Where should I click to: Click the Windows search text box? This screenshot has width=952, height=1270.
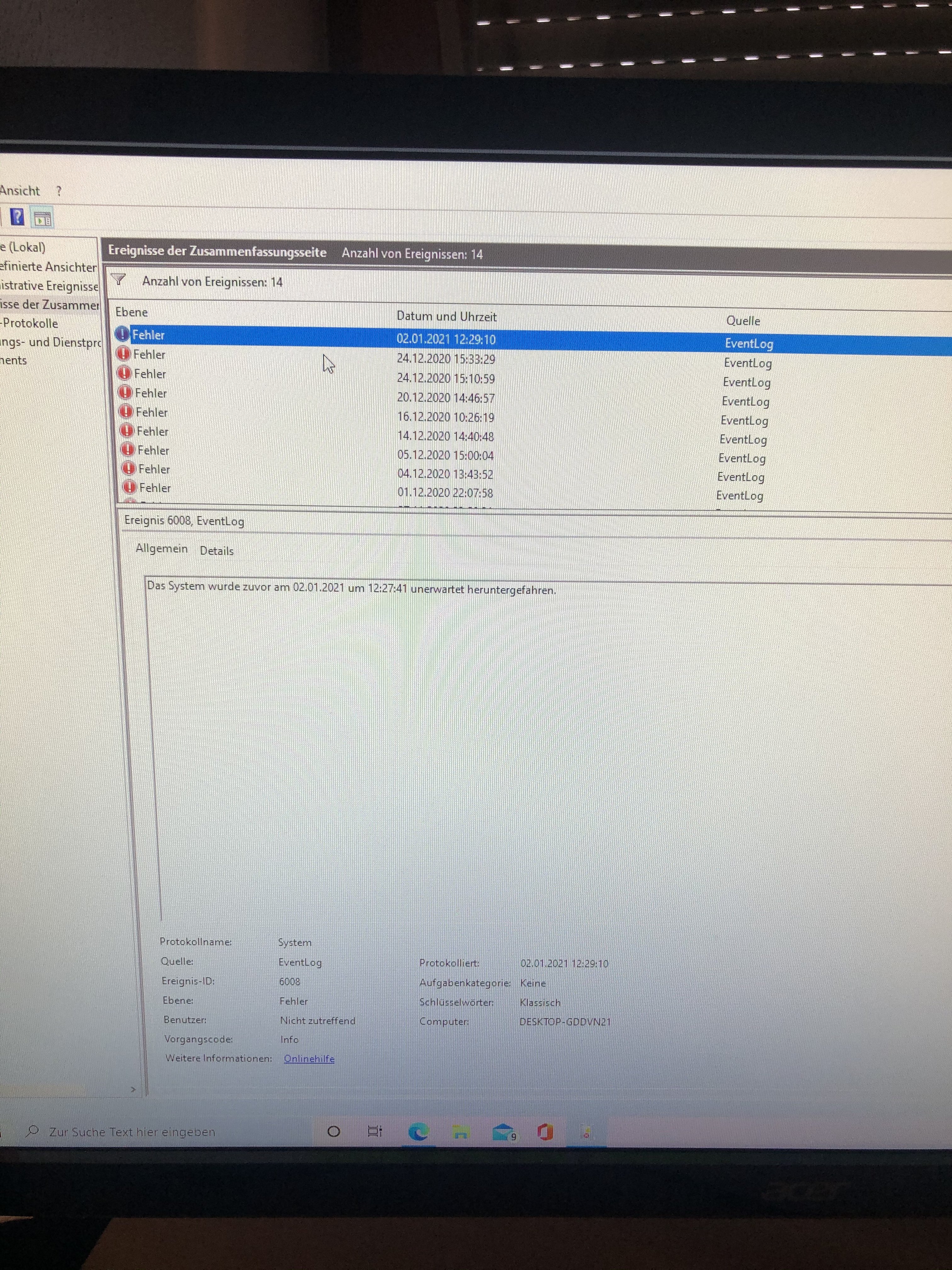(132, 1132)
